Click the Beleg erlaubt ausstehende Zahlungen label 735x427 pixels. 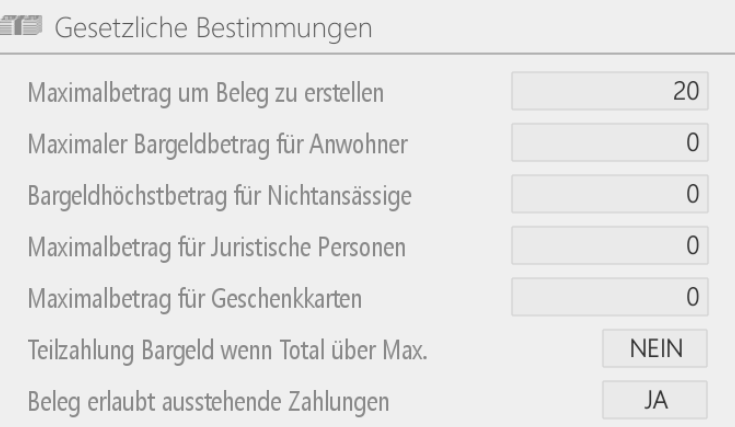pos(208,402)
